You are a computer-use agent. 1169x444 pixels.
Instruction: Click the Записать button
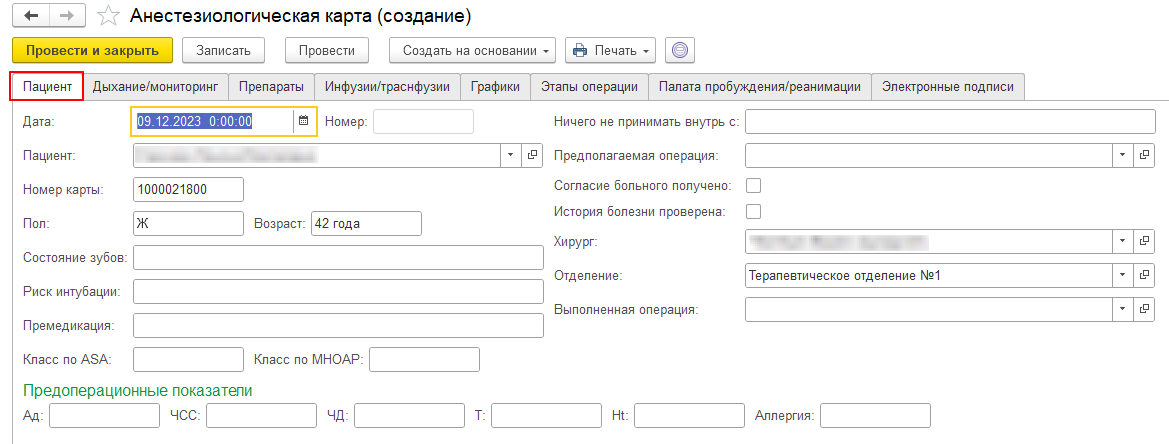click(x=223, y=50)
